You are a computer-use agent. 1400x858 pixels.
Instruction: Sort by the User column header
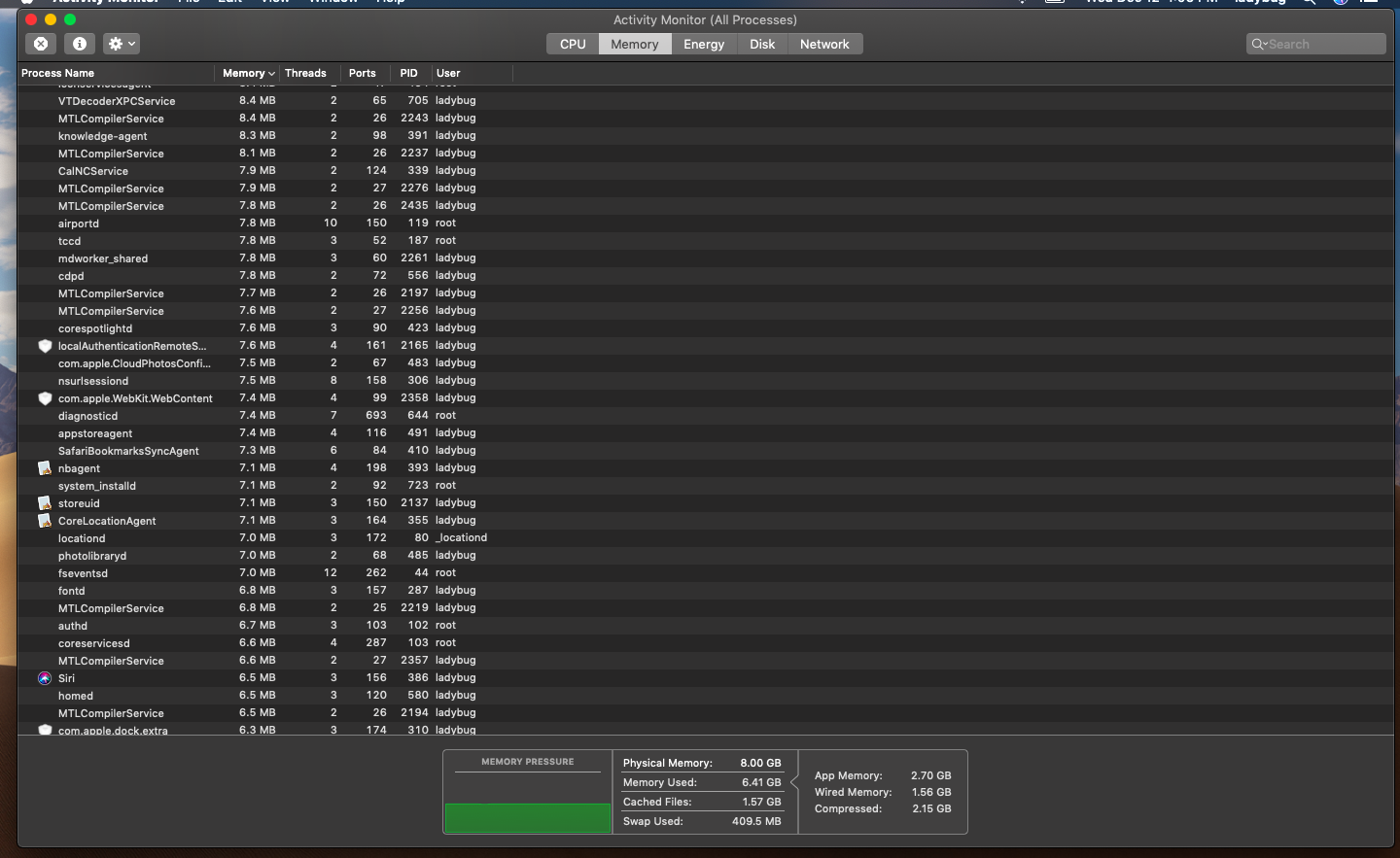[x=472, y=73]
